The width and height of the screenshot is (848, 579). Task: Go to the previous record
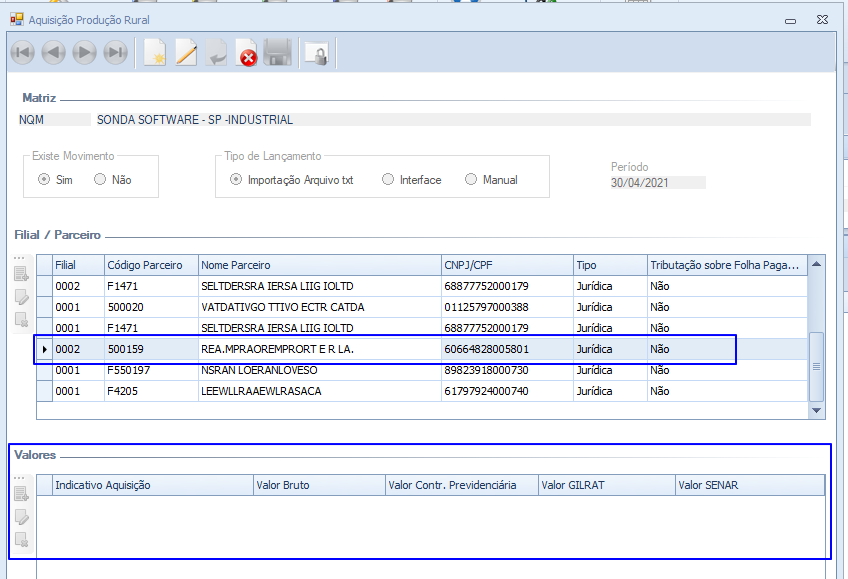click(53, 53)
